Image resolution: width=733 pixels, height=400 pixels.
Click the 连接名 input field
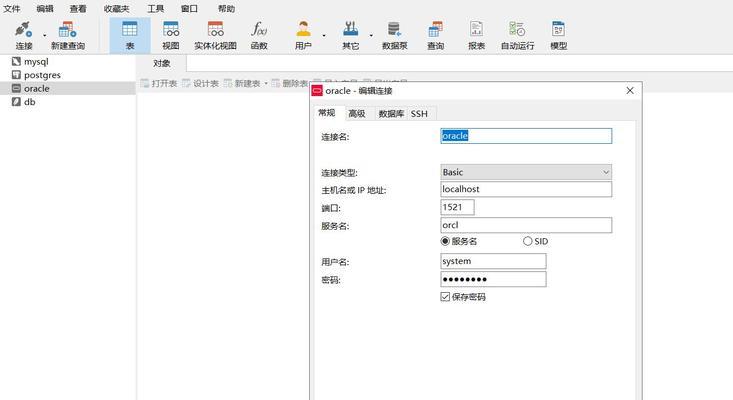point(526,136)
